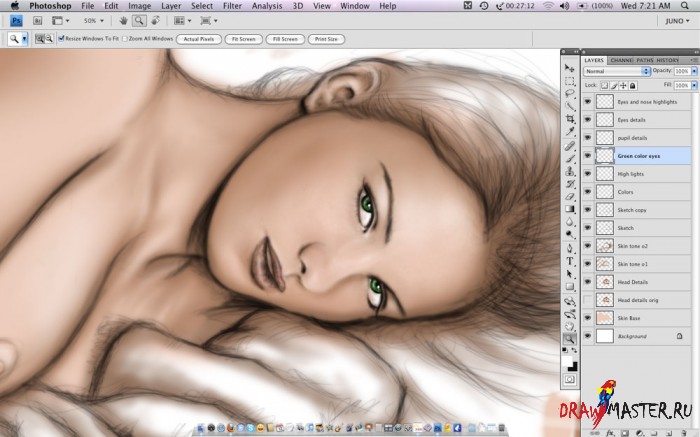Click the Rotate View tool in application bar

click(x=155, y=21)
